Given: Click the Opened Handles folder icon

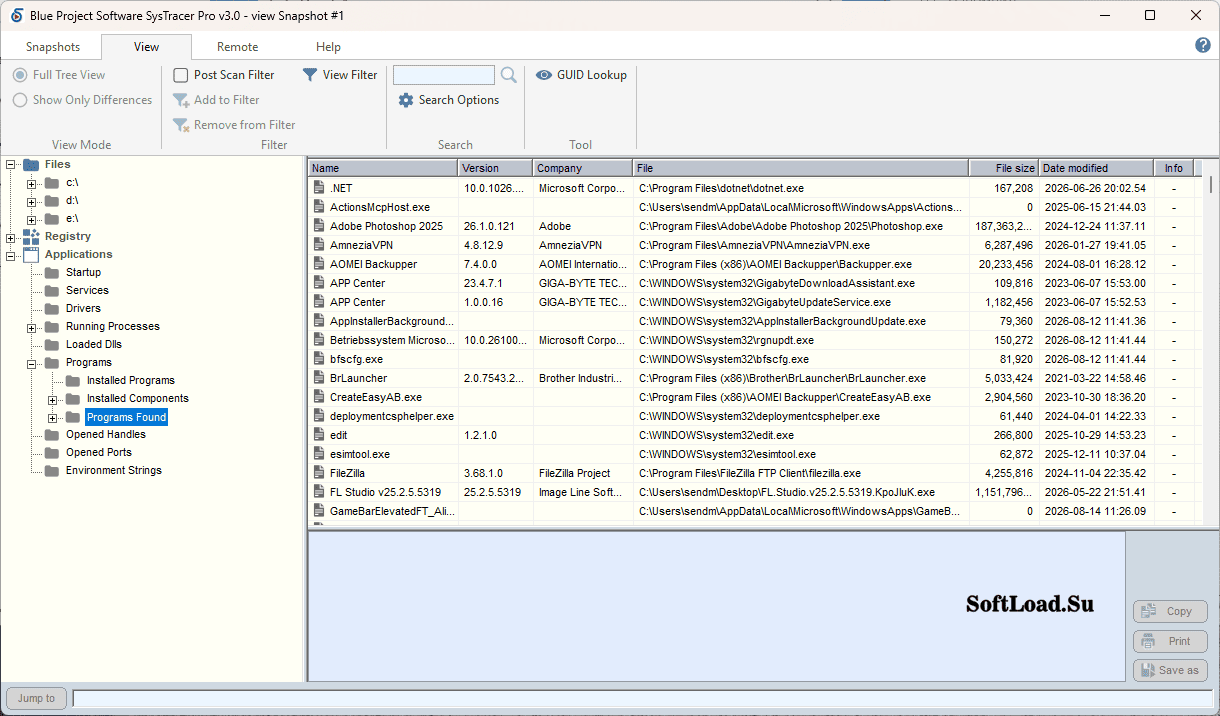Looking at the screenshot, I should (52, 434).
